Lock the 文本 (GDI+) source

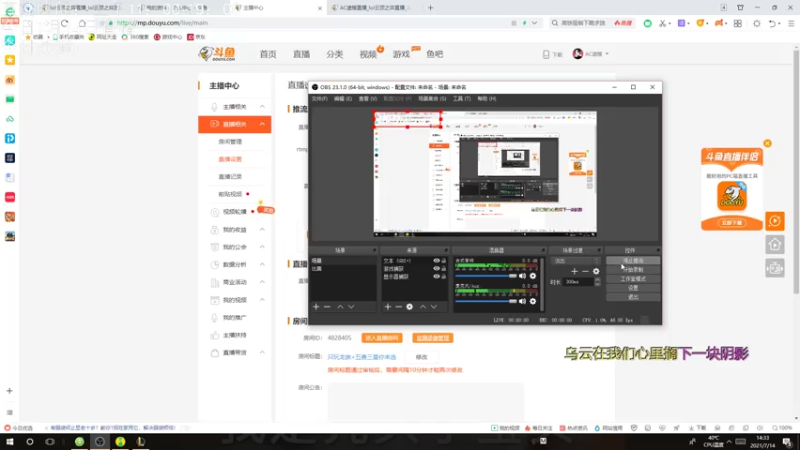443,261
